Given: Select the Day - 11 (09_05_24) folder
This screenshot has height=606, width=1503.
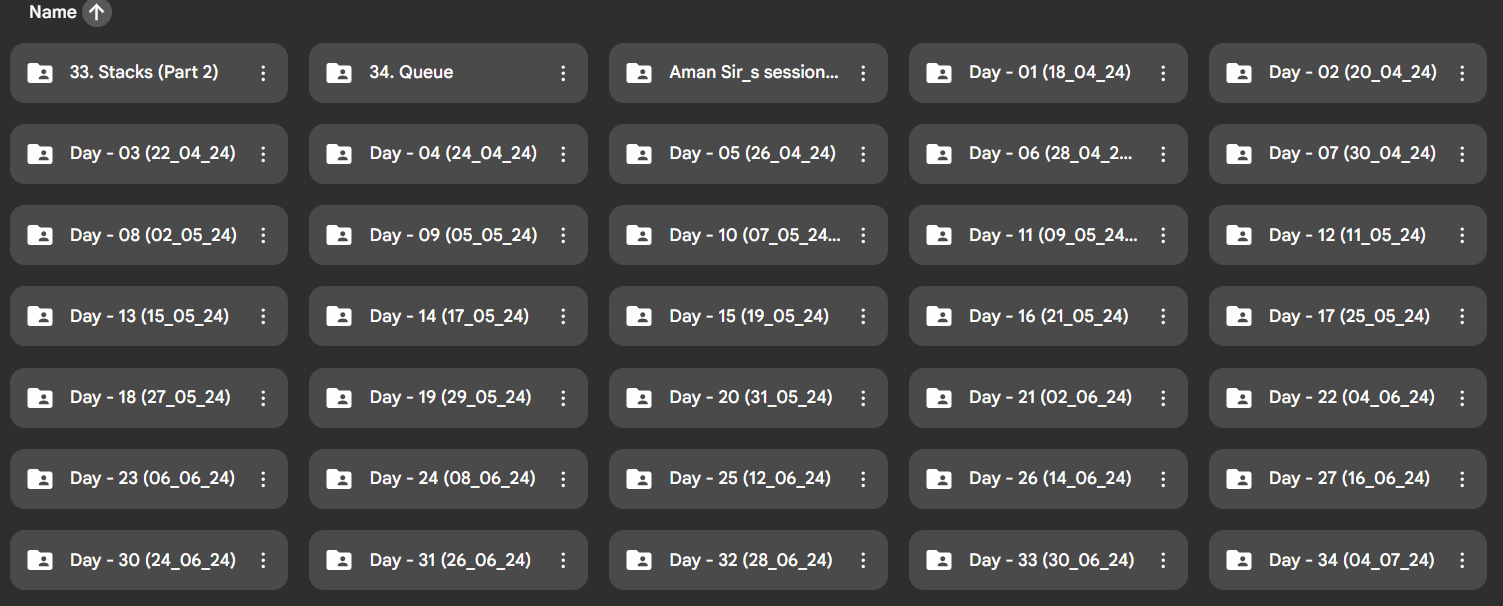Looking at the screenshot, I should (x=1052, y=235).
